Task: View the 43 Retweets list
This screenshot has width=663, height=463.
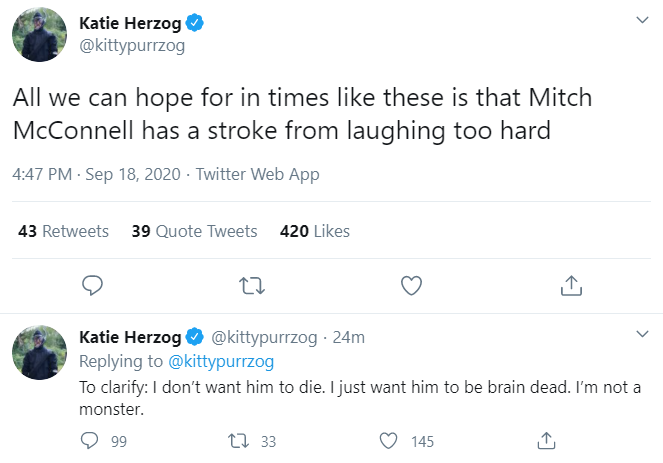Action: point(63,231)
